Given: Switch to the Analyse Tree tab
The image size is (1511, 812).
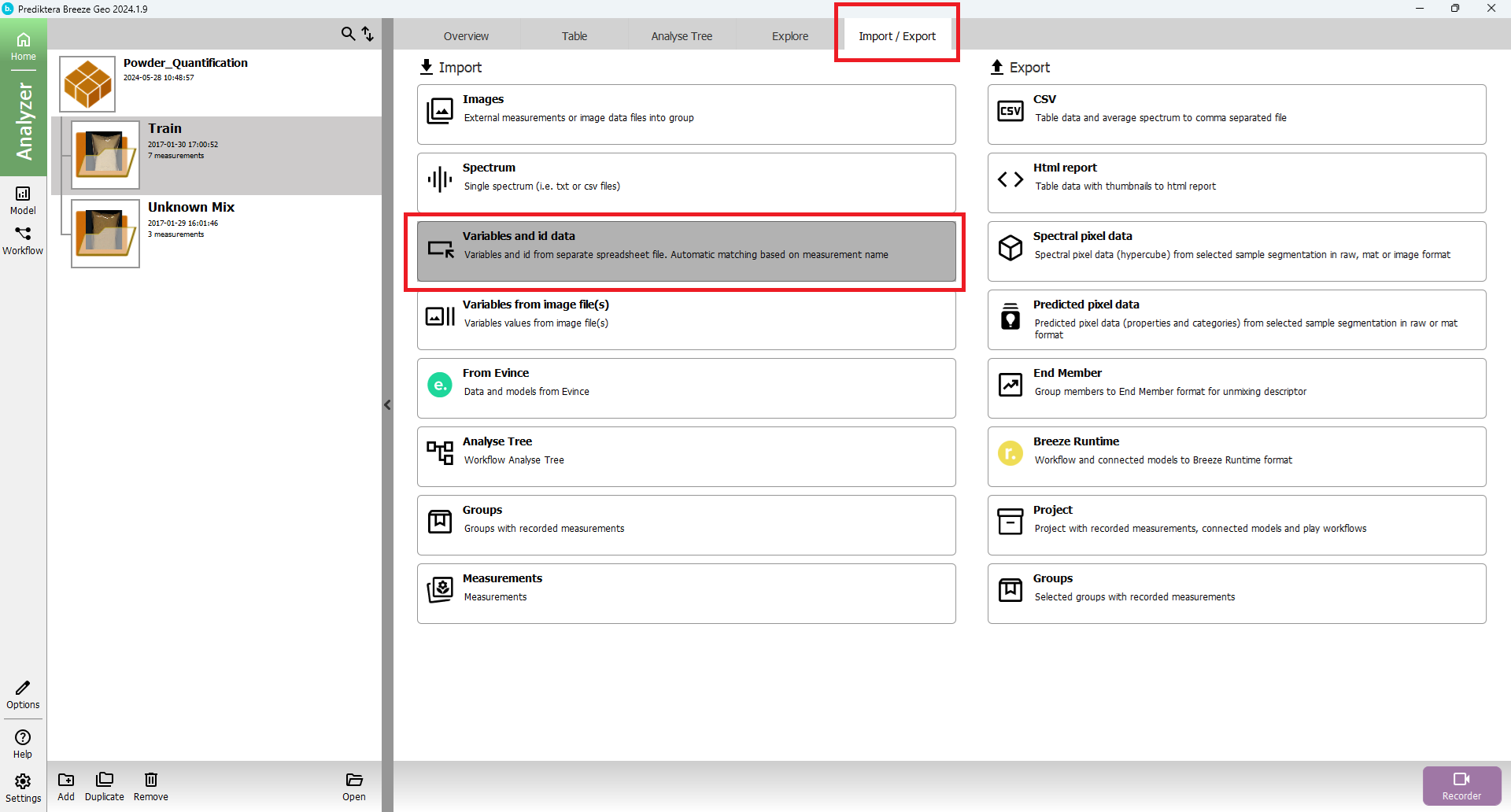Looking at the screenshot, I should click(x=681, y=36).
